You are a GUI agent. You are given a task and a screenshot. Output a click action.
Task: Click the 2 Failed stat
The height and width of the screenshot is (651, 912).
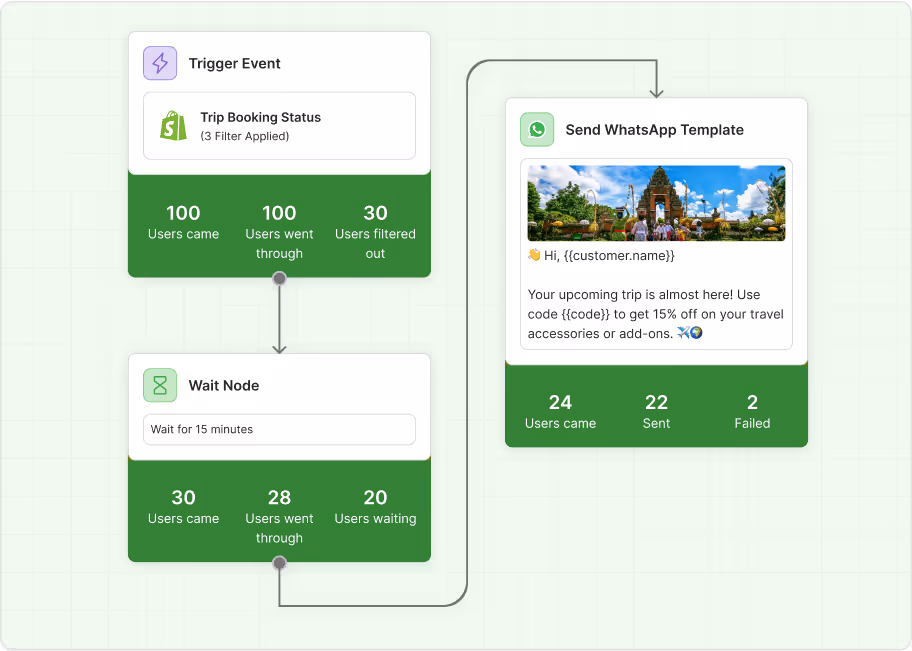(752, 411)
